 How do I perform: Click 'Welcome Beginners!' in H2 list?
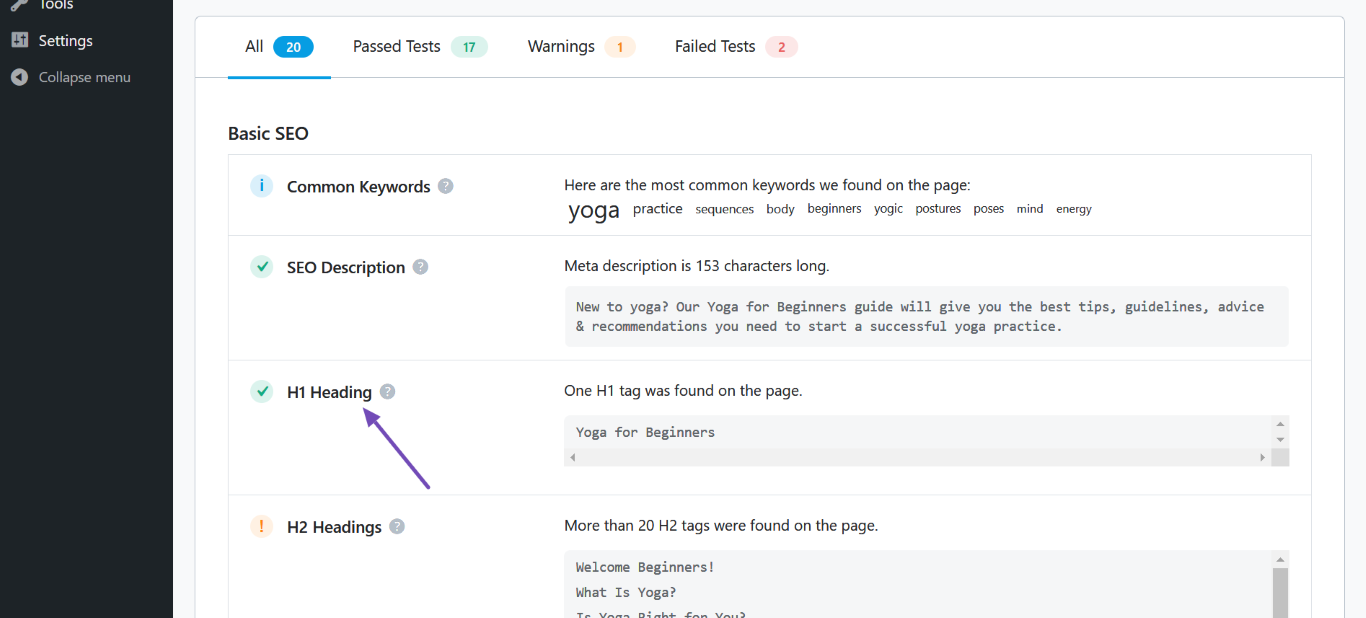tap(645, 567)
